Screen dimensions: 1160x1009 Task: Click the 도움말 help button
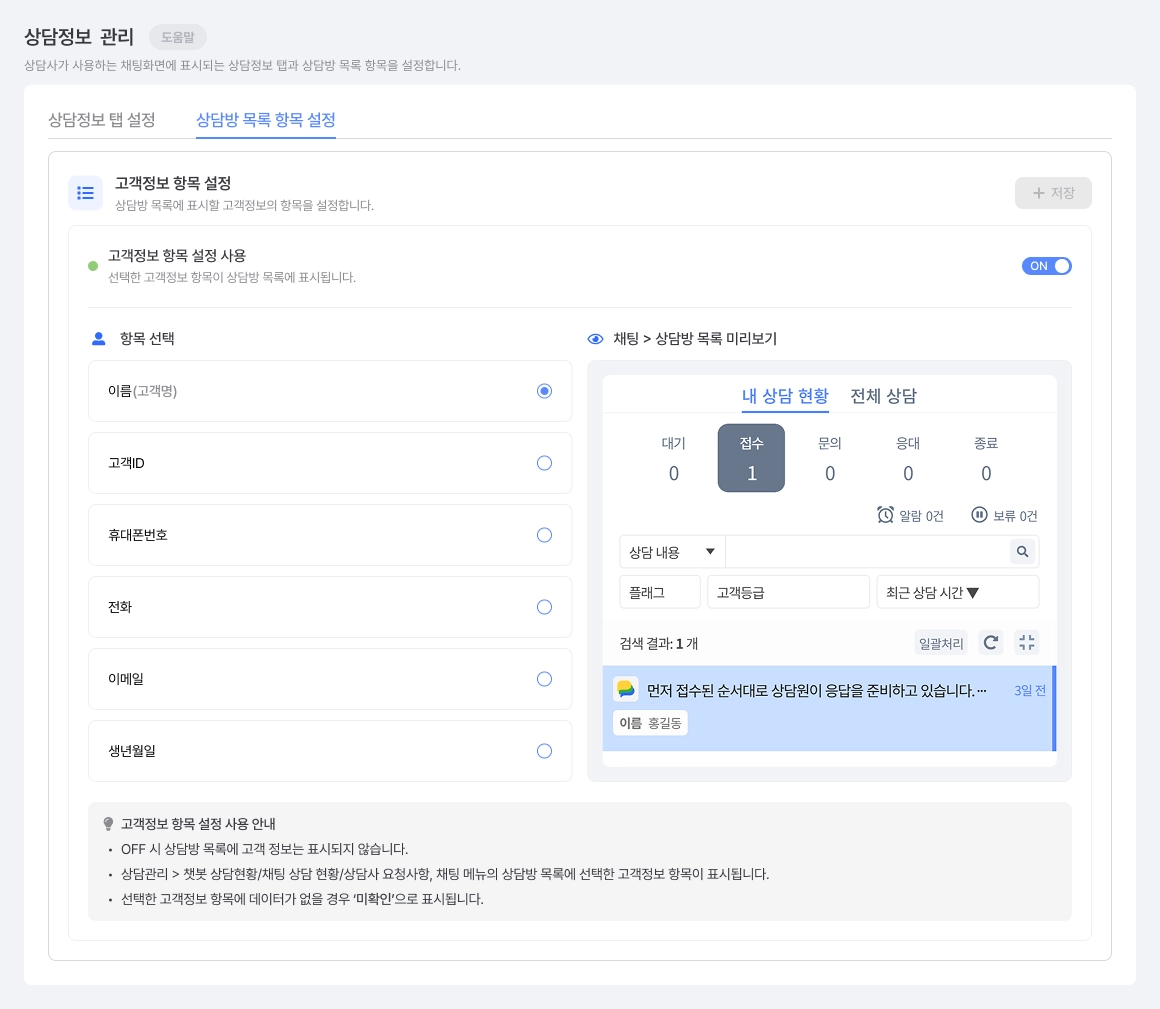(x=178, y=37)
